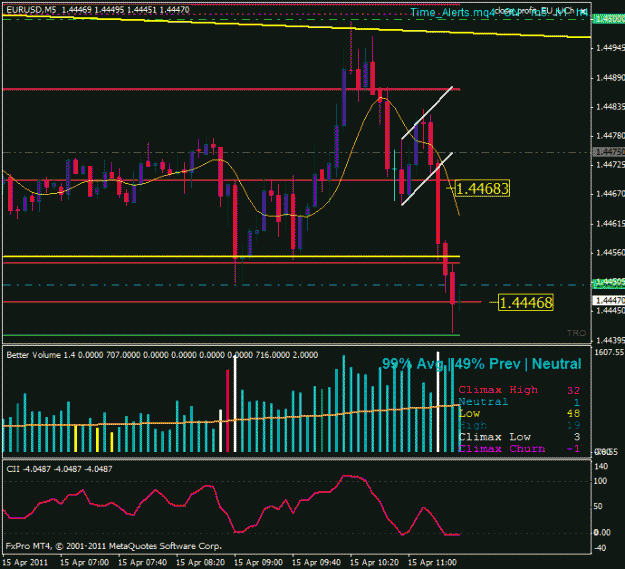The width and height of the screenshot is (625, 569).
Task: Click the yellow 1.44468 price label
Action: (x=526, y=303)
